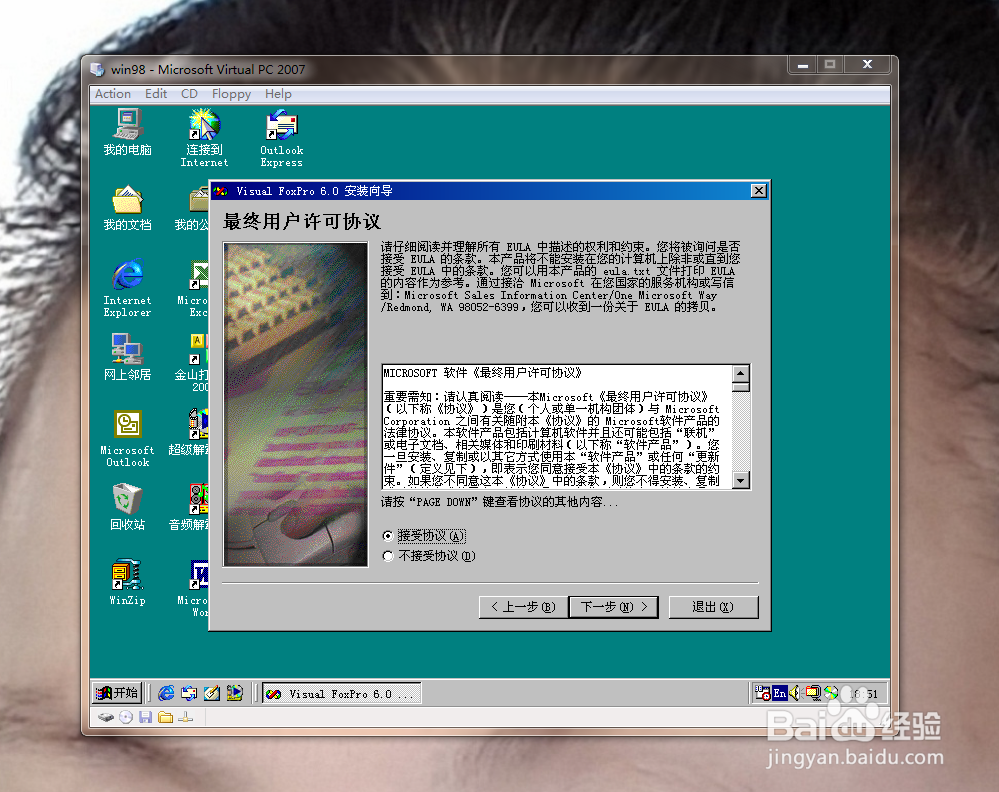This screenshot has width=999, height=792.
Task: Open the Floppy menu
Action: pos(231,94)
